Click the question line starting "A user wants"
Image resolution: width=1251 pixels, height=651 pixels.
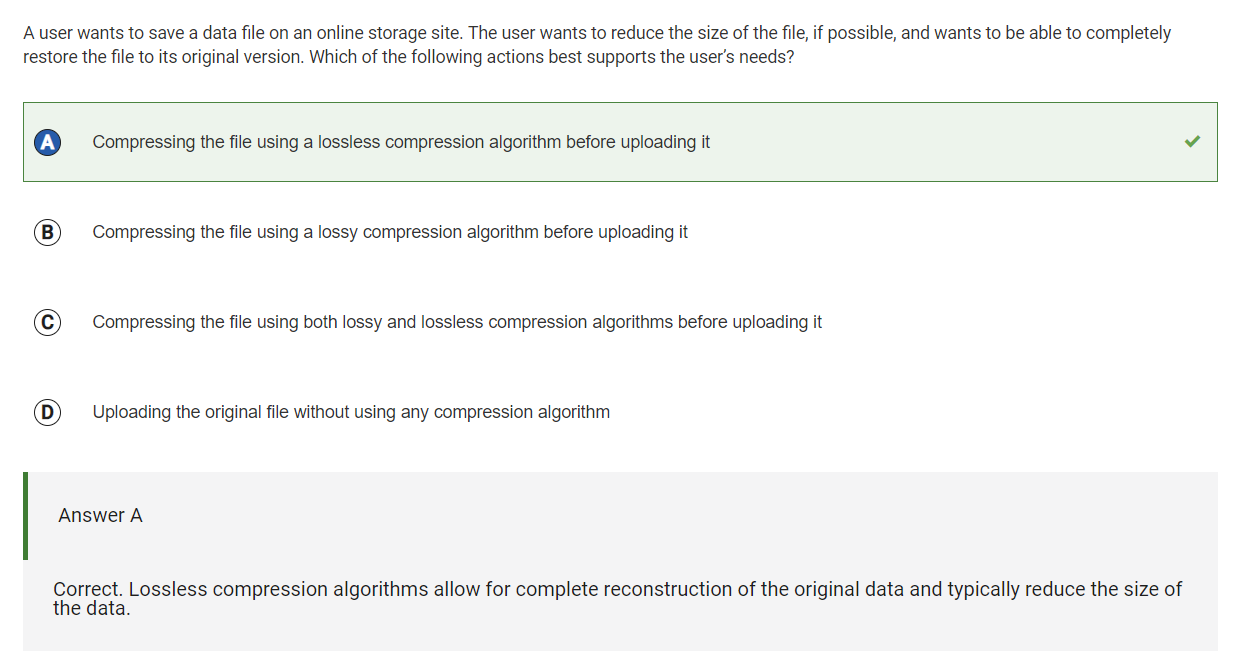coord(597,33)
